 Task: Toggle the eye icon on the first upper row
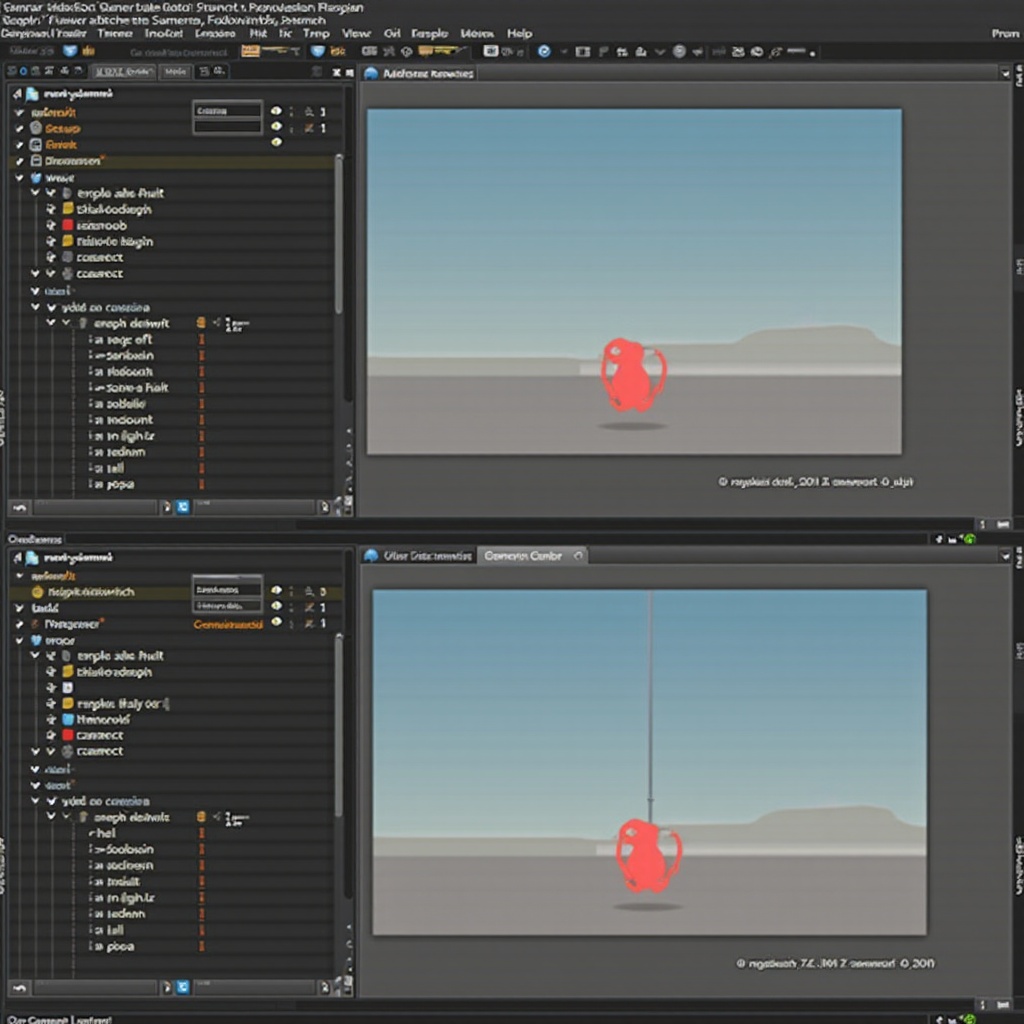pos(276,112)
